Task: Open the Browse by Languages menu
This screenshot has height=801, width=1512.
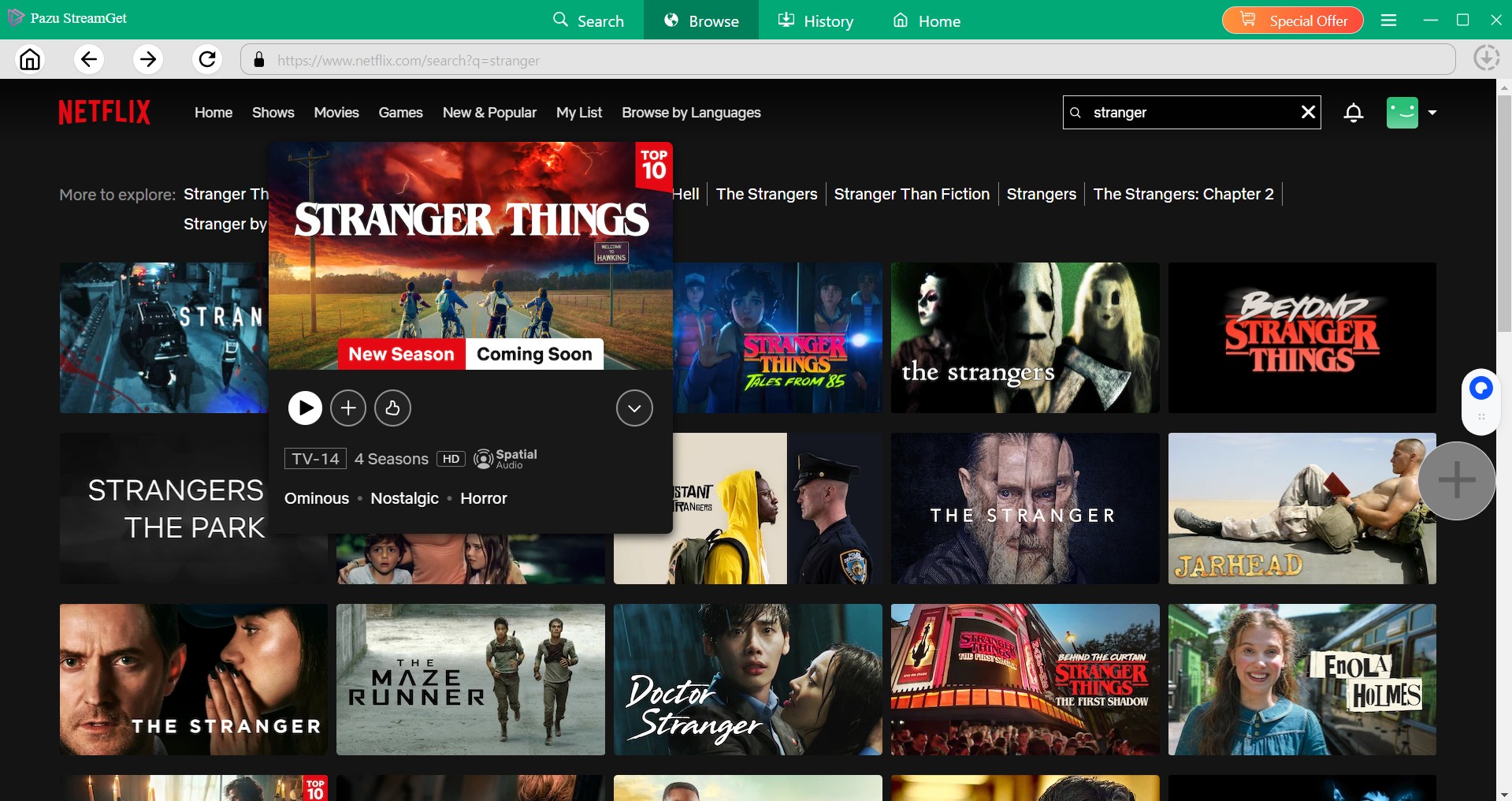Action: 690,112
